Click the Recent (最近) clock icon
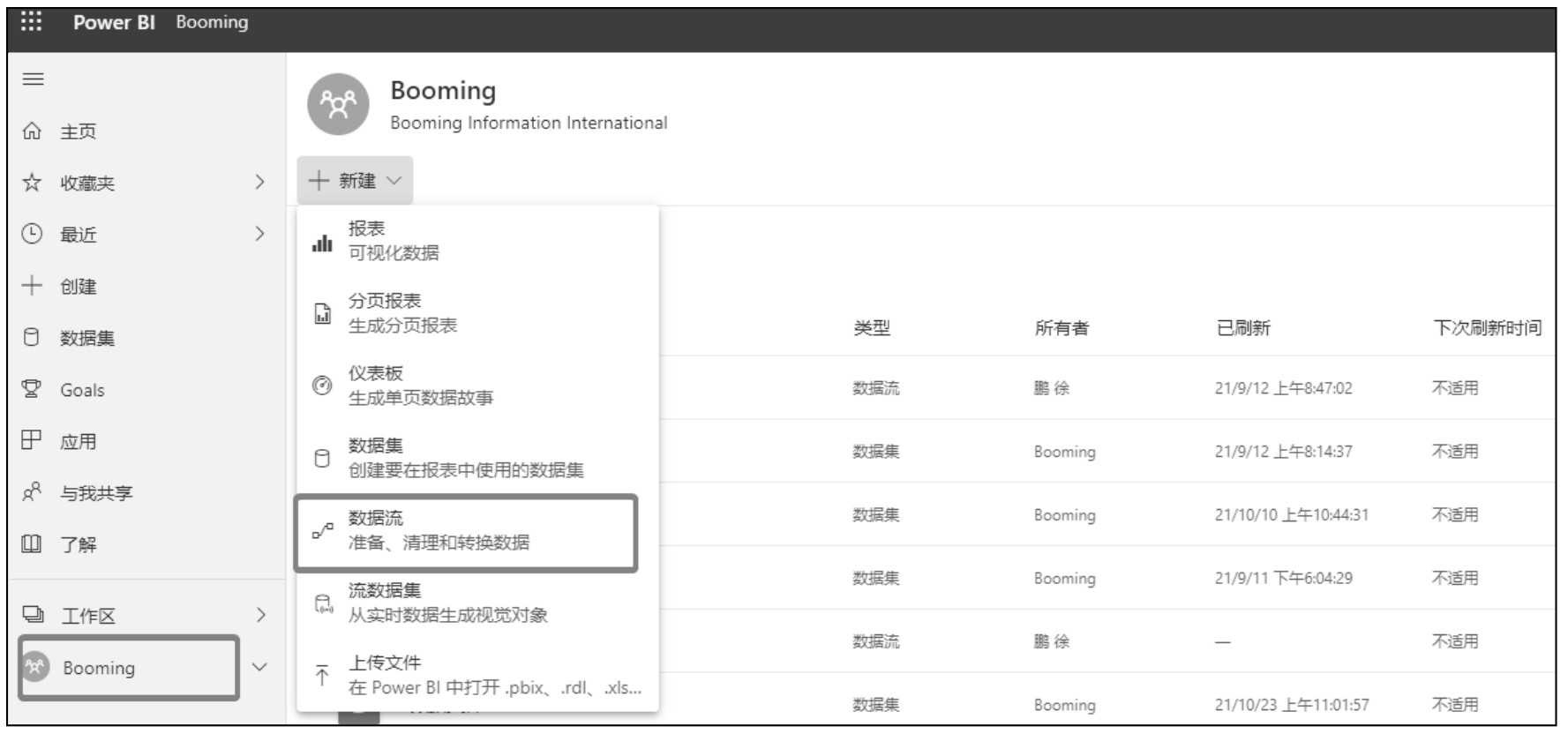The width and height of the screenshot is (1568, 734). (x=32, y=234)
